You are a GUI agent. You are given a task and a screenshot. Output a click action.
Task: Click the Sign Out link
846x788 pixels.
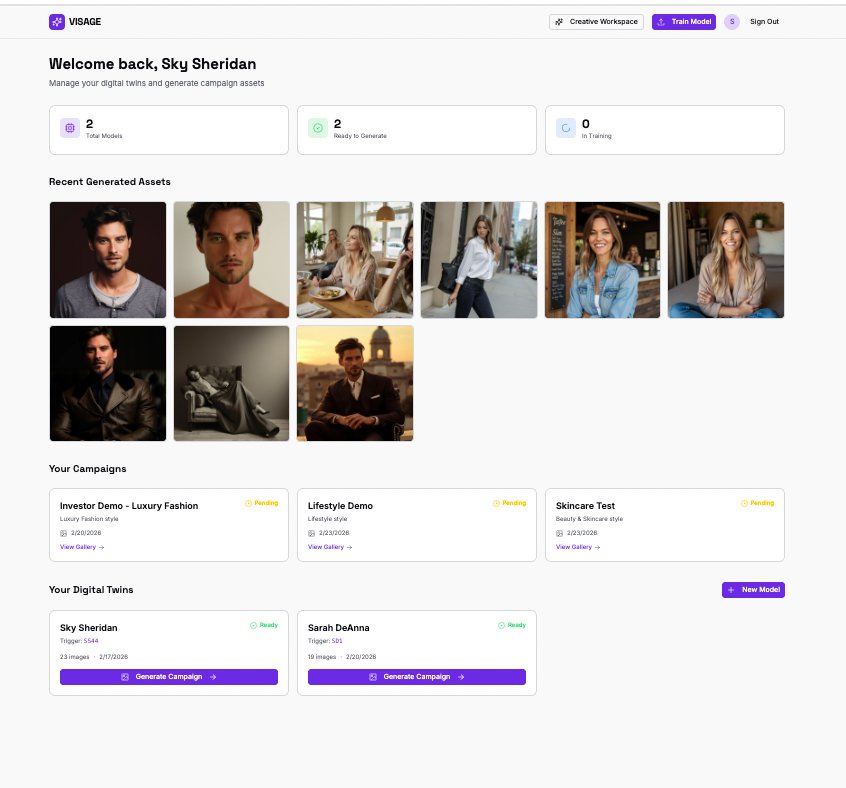coord(764,22)
